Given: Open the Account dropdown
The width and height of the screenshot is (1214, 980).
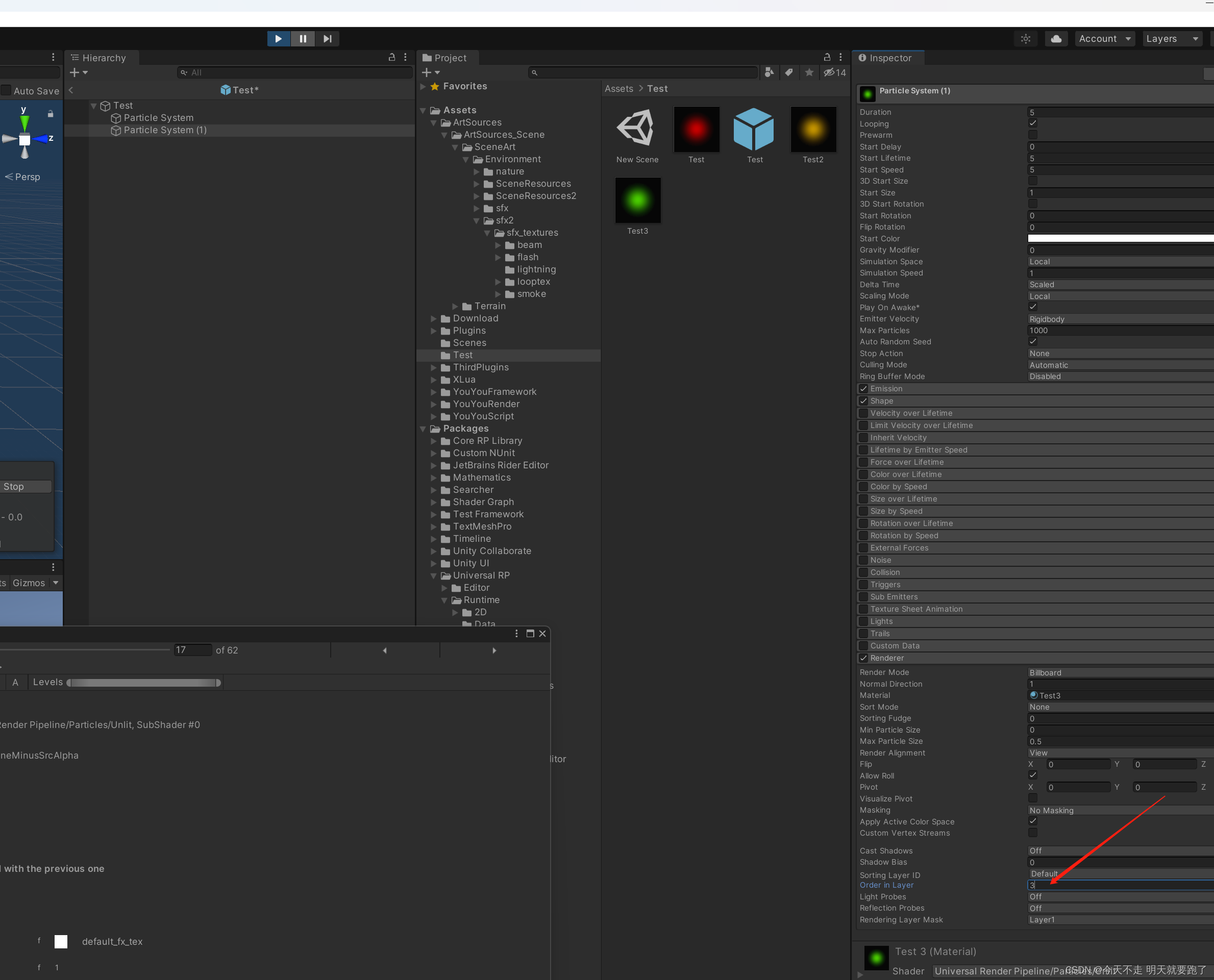Looking at the screenshot, I should pos(1104,38).
